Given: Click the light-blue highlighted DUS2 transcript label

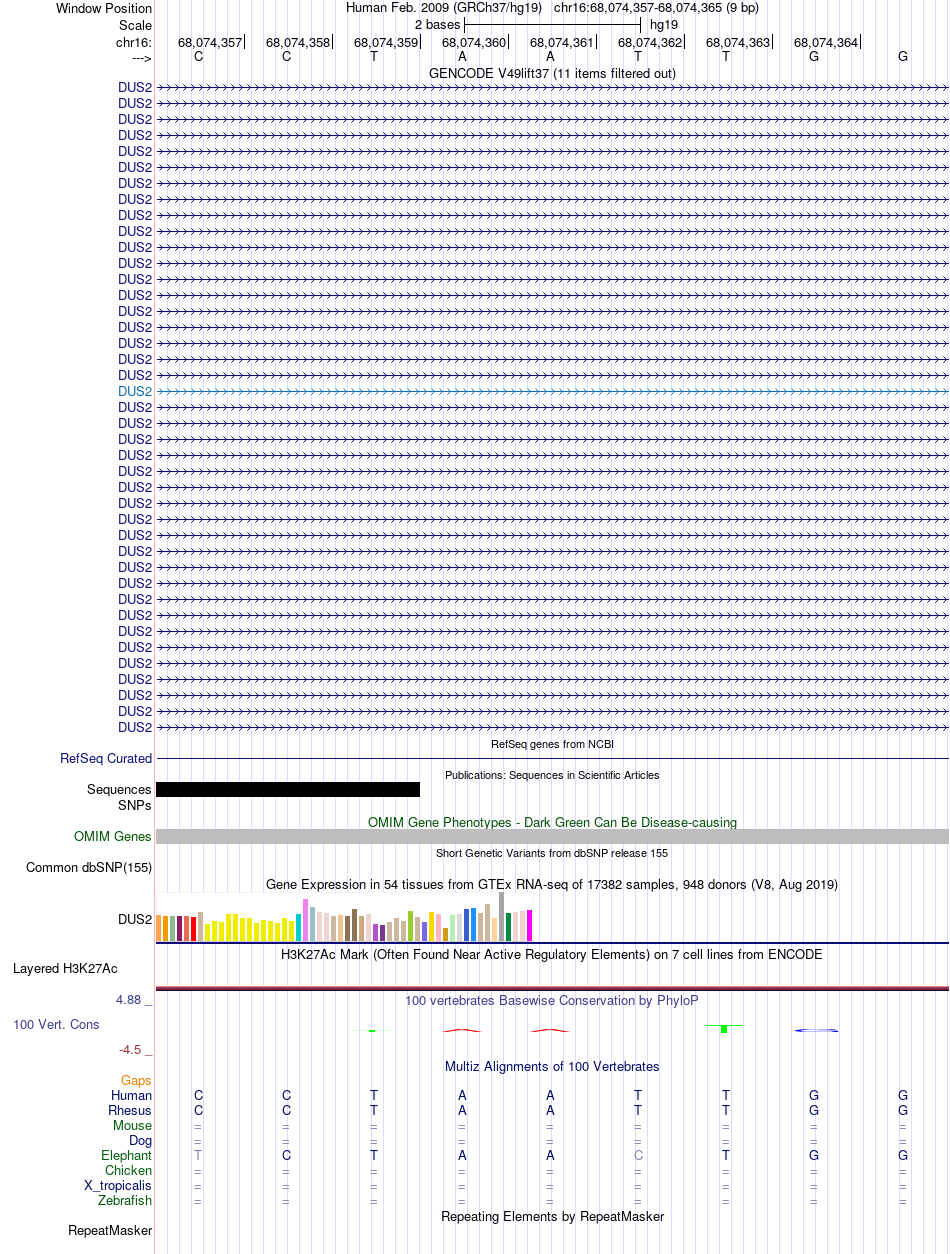Looking at the screenshot, I should [135, 391].
